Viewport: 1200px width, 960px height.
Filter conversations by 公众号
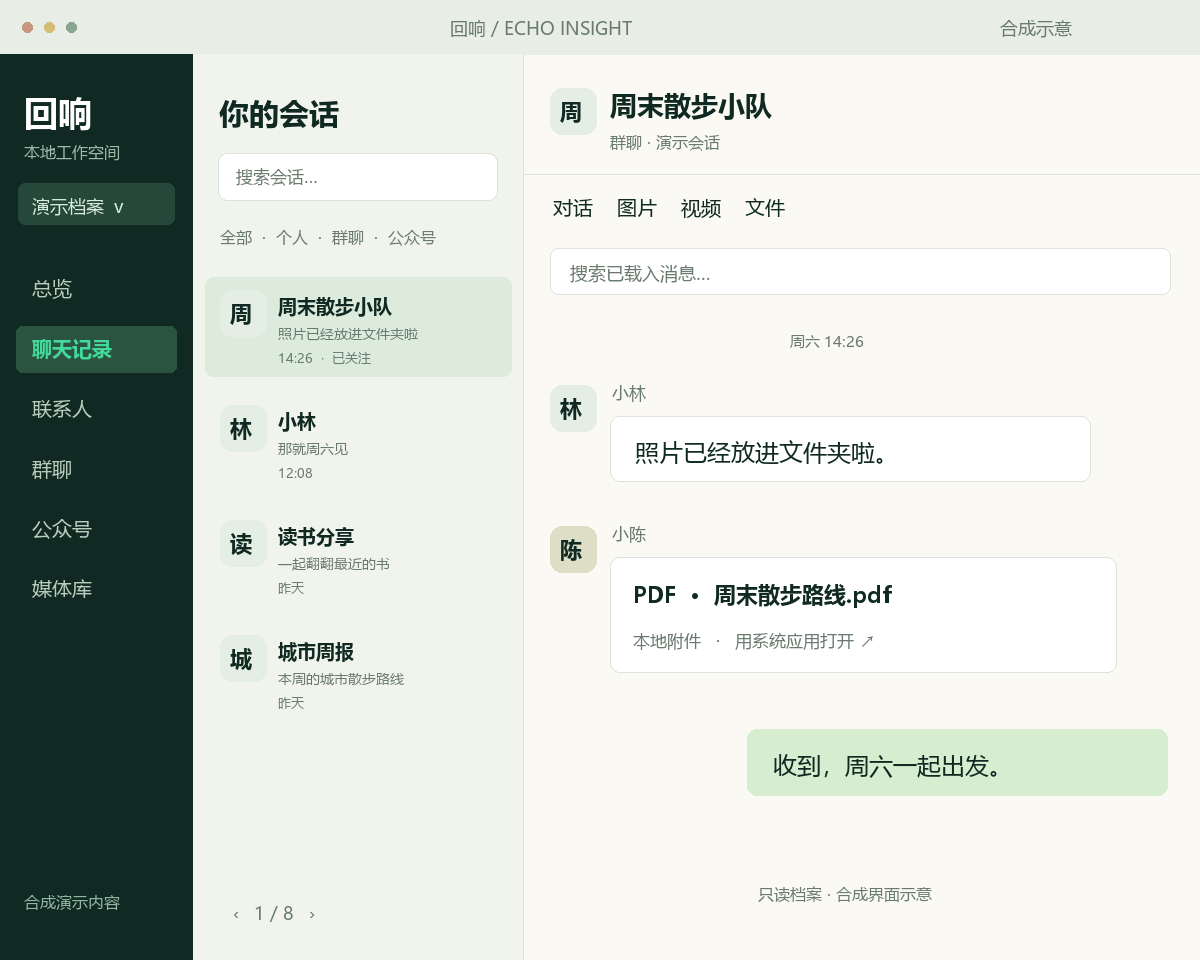coord(412,238)
